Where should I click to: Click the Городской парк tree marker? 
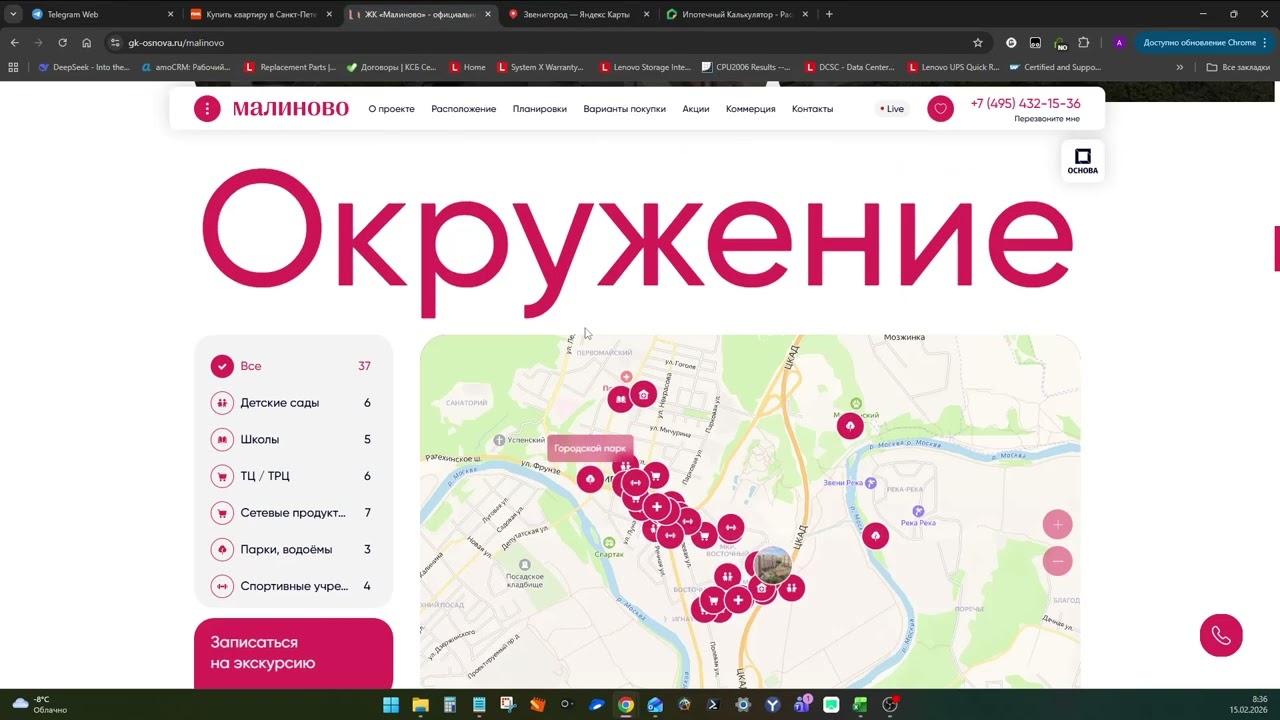click(590, 479)
